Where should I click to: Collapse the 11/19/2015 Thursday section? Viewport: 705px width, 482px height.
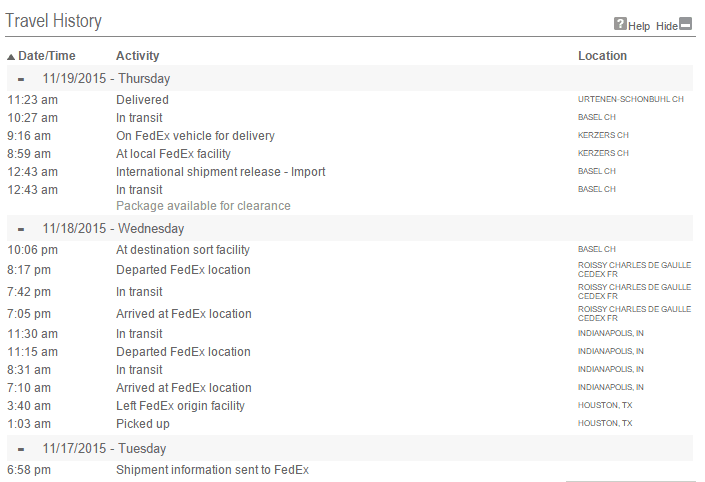point(21,80)
